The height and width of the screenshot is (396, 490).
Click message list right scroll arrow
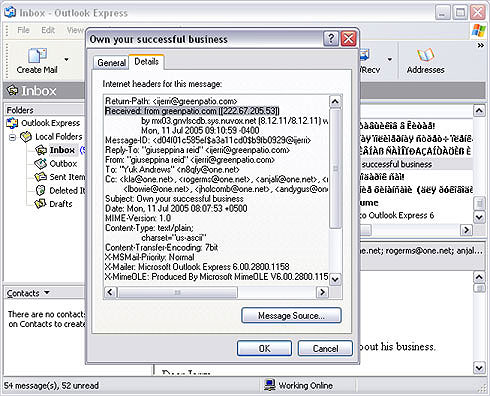[466, 230]
